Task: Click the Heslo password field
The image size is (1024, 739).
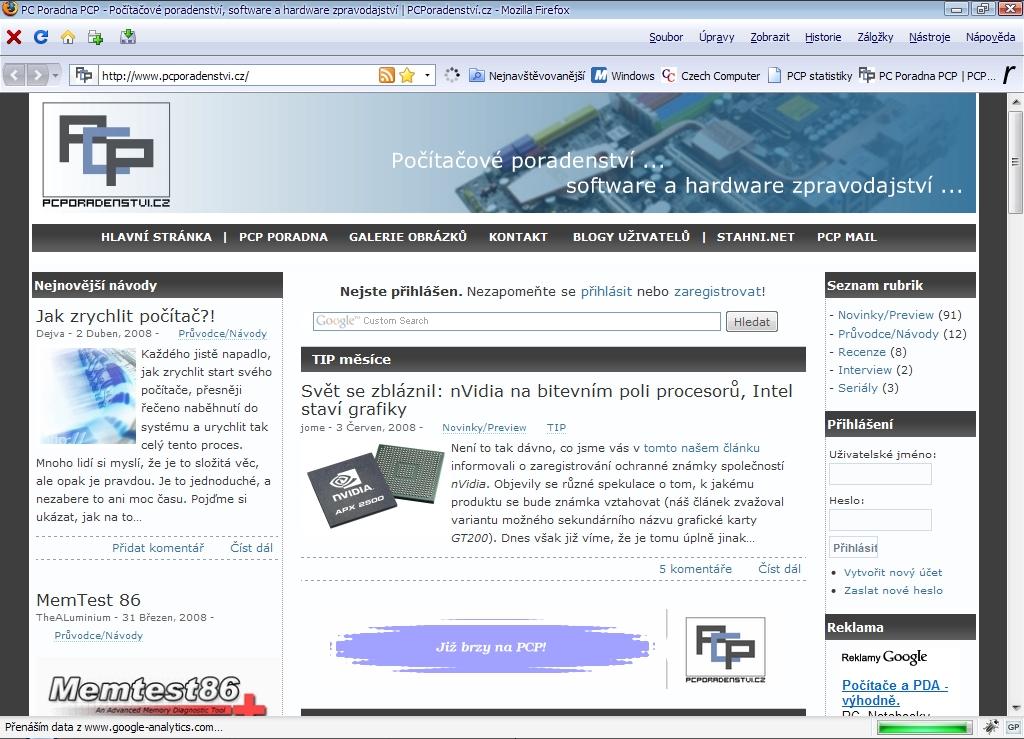Action: (x=880, y=520)
